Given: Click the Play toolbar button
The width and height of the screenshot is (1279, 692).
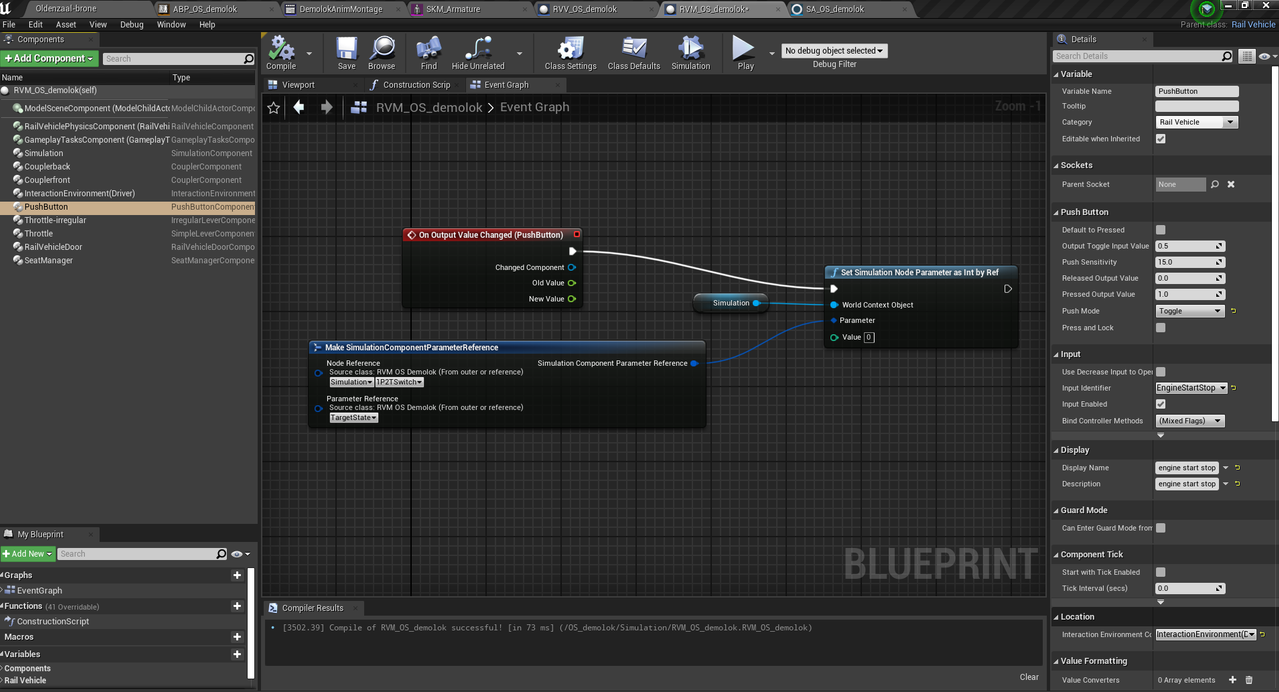Looking at the screenshot, I should pyautogui.click(x=745, y=50).
